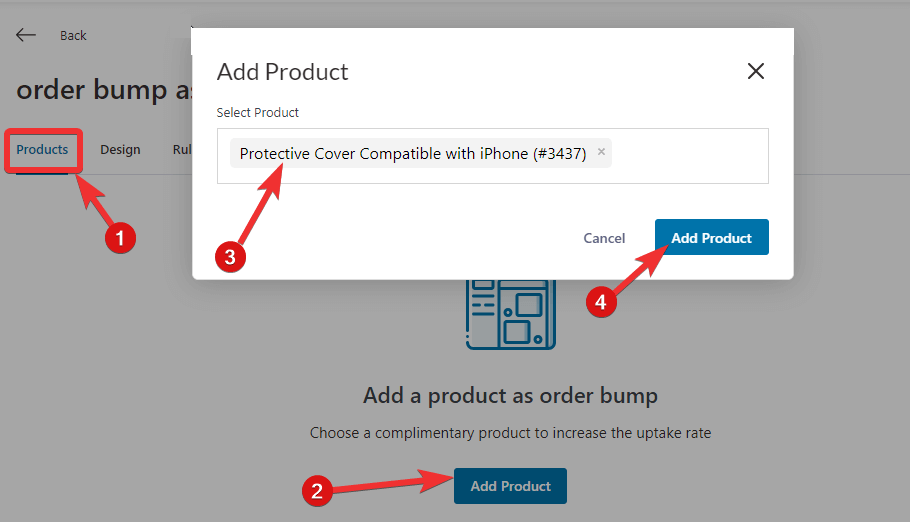This screenshot has height=522, width=910.
Task: Close the Add Product dialog
Action: 756,71
